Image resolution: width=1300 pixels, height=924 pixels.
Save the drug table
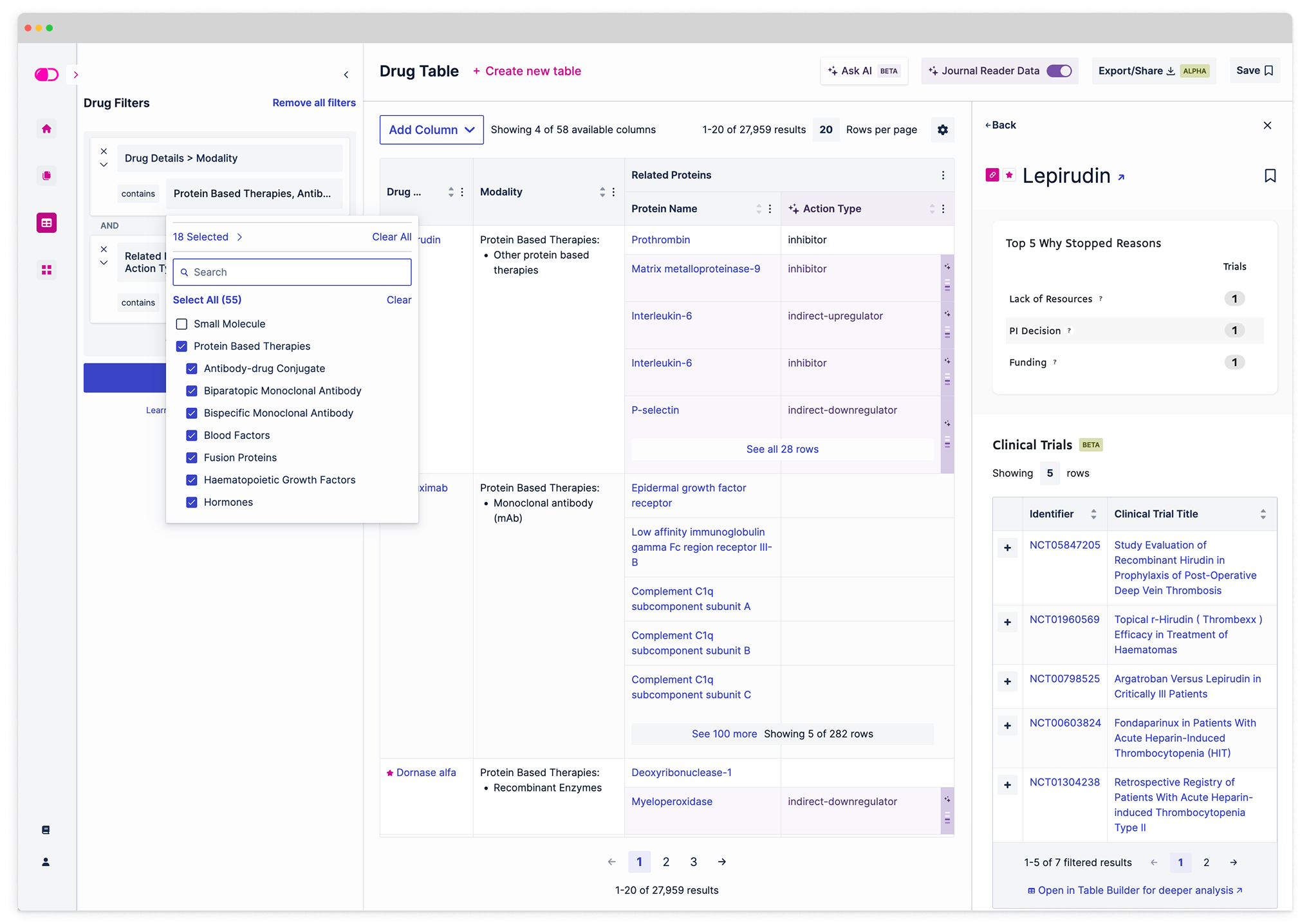(1254, 71)
